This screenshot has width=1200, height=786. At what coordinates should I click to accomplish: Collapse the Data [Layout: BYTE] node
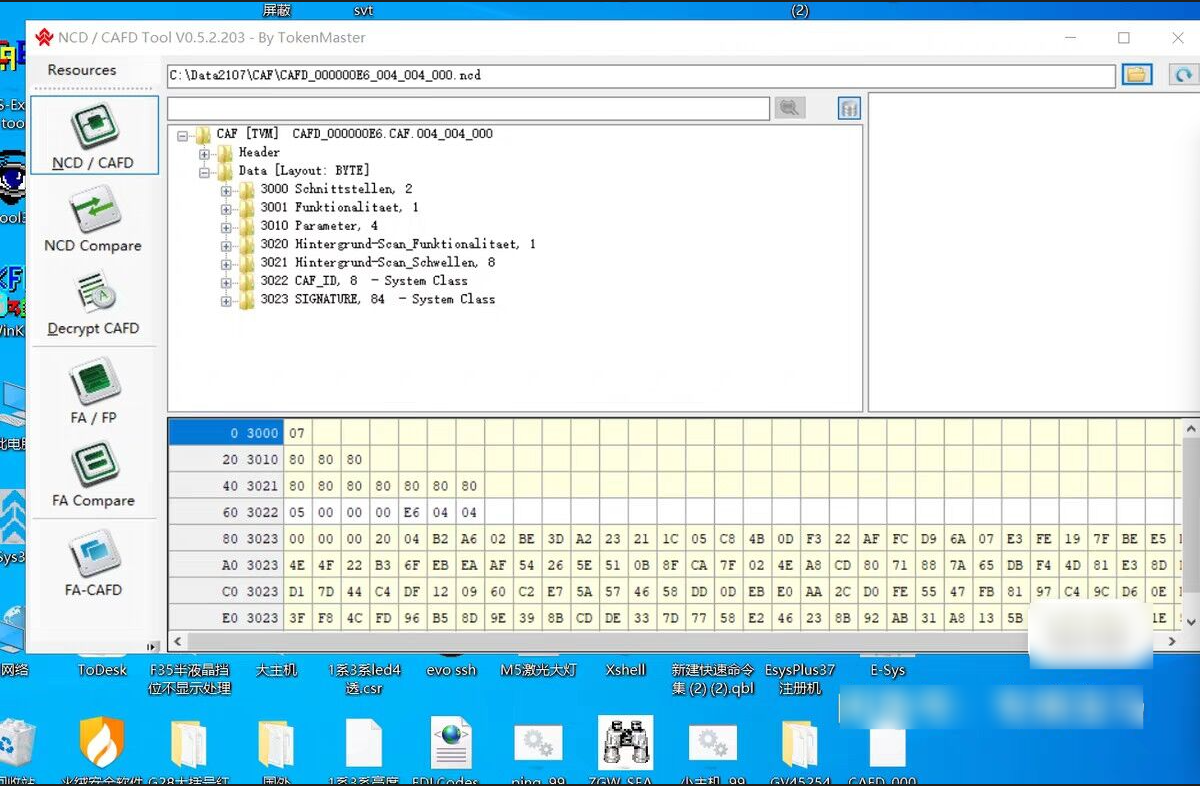click(x=204, y=172)
